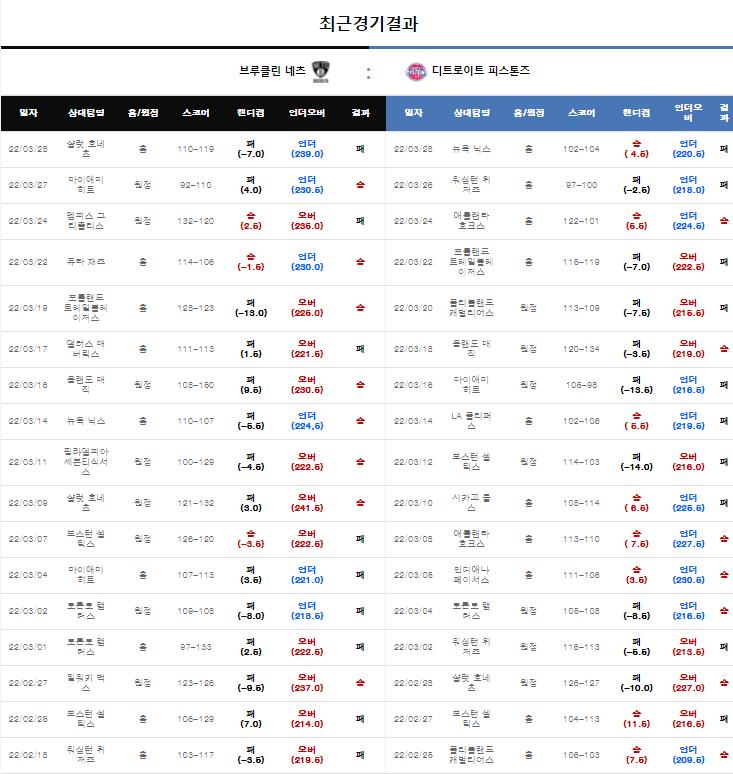Click the 120-134 score cell
This screenshot has width=733, height=774.
581,349
